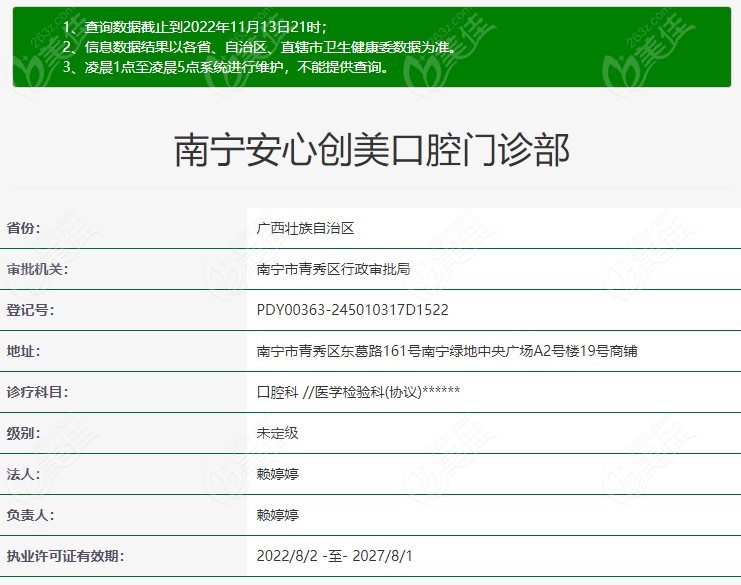Click the province value 广西壮族自治区
This screenshot has width=741, height=585.
(305, 228)
